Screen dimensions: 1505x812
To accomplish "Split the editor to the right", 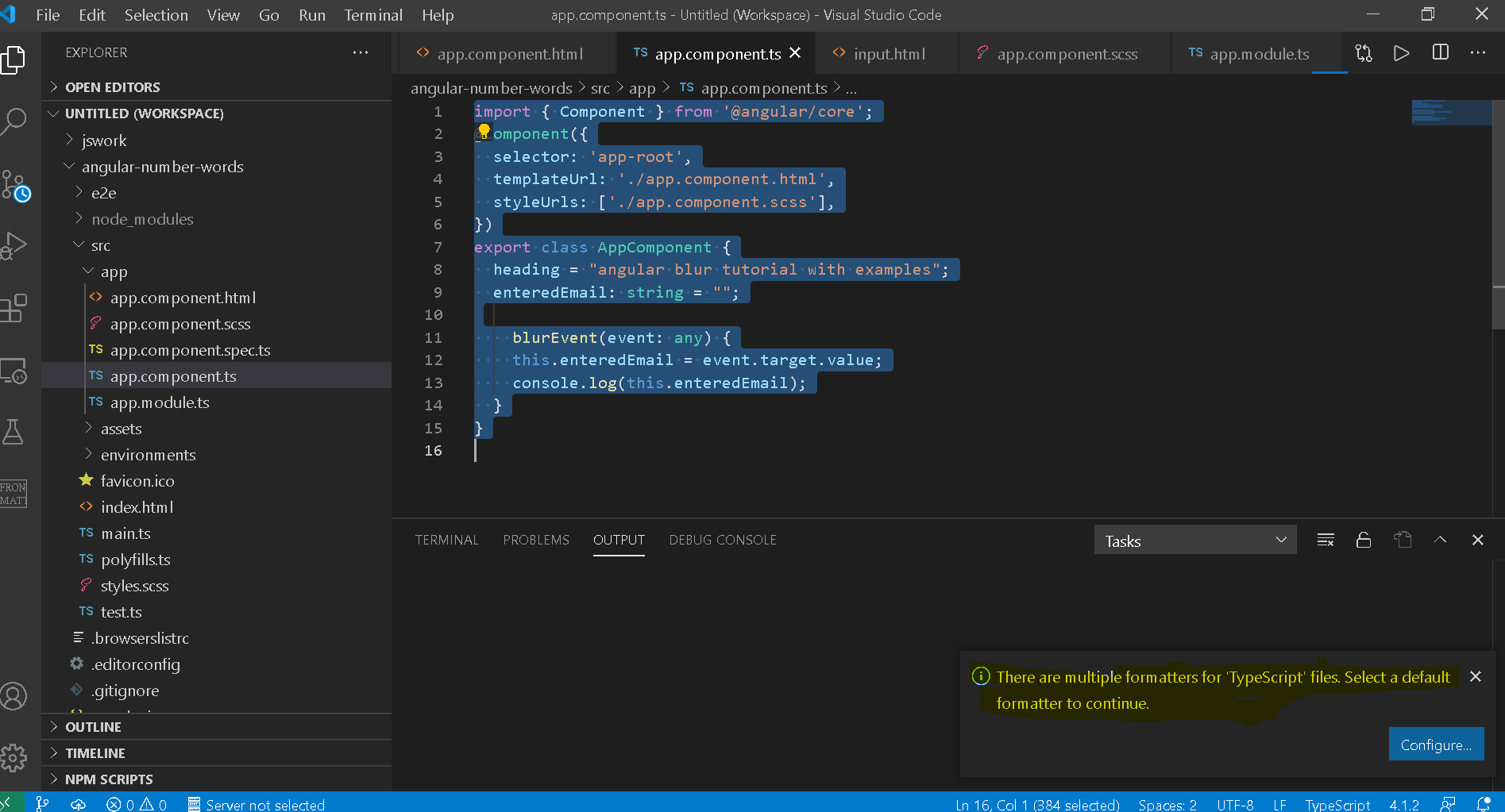I will pyautogui.click(x=1440, y=52).
